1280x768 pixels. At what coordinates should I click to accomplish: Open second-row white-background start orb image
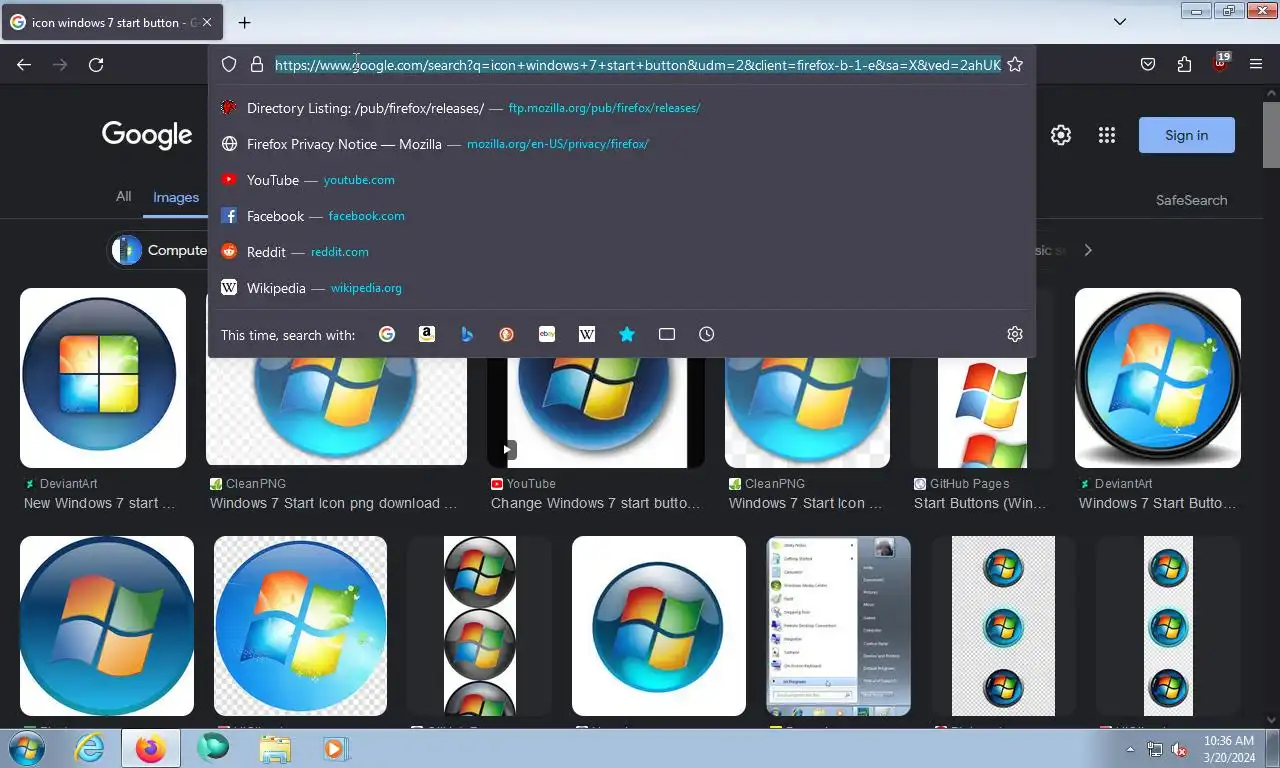659,626
